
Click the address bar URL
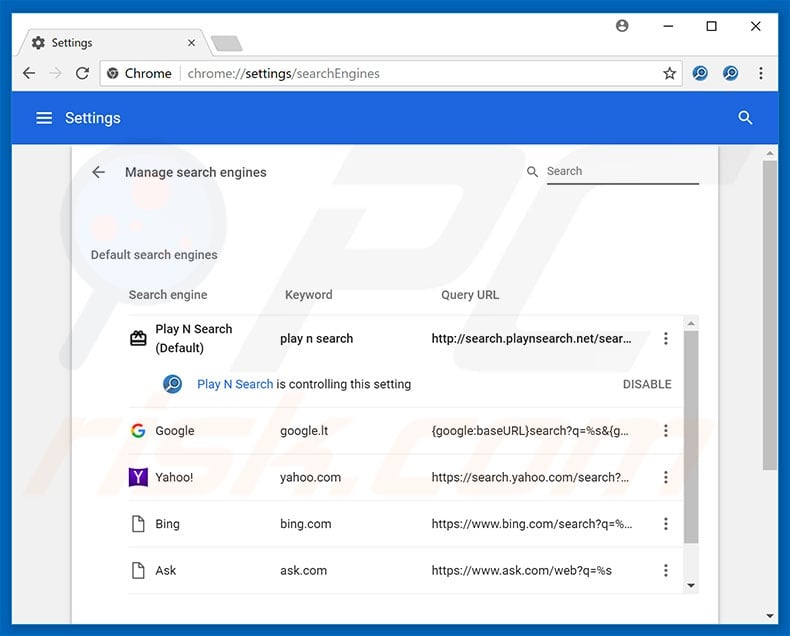click(283, 74)
